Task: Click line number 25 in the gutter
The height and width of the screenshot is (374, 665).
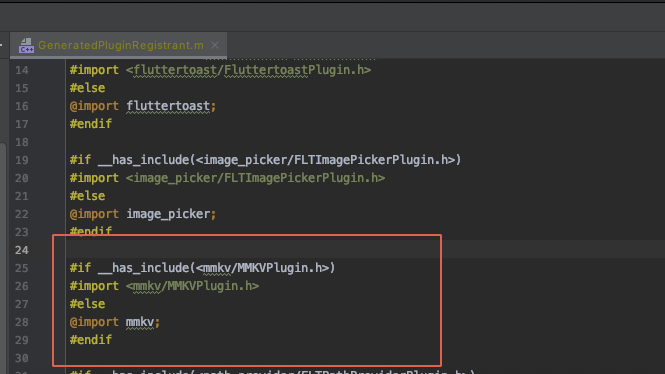Action: click(x=22, y=268)
